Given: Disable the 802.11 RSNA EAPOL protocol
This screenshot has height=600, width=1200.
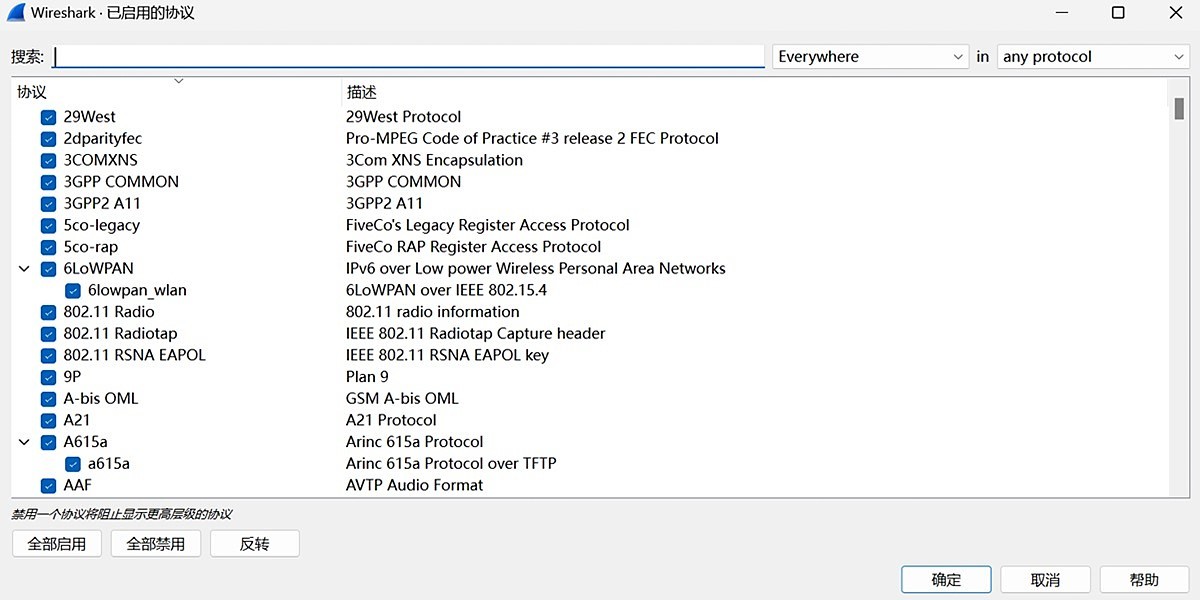Looking at the screenshot, I should point(48,355).
